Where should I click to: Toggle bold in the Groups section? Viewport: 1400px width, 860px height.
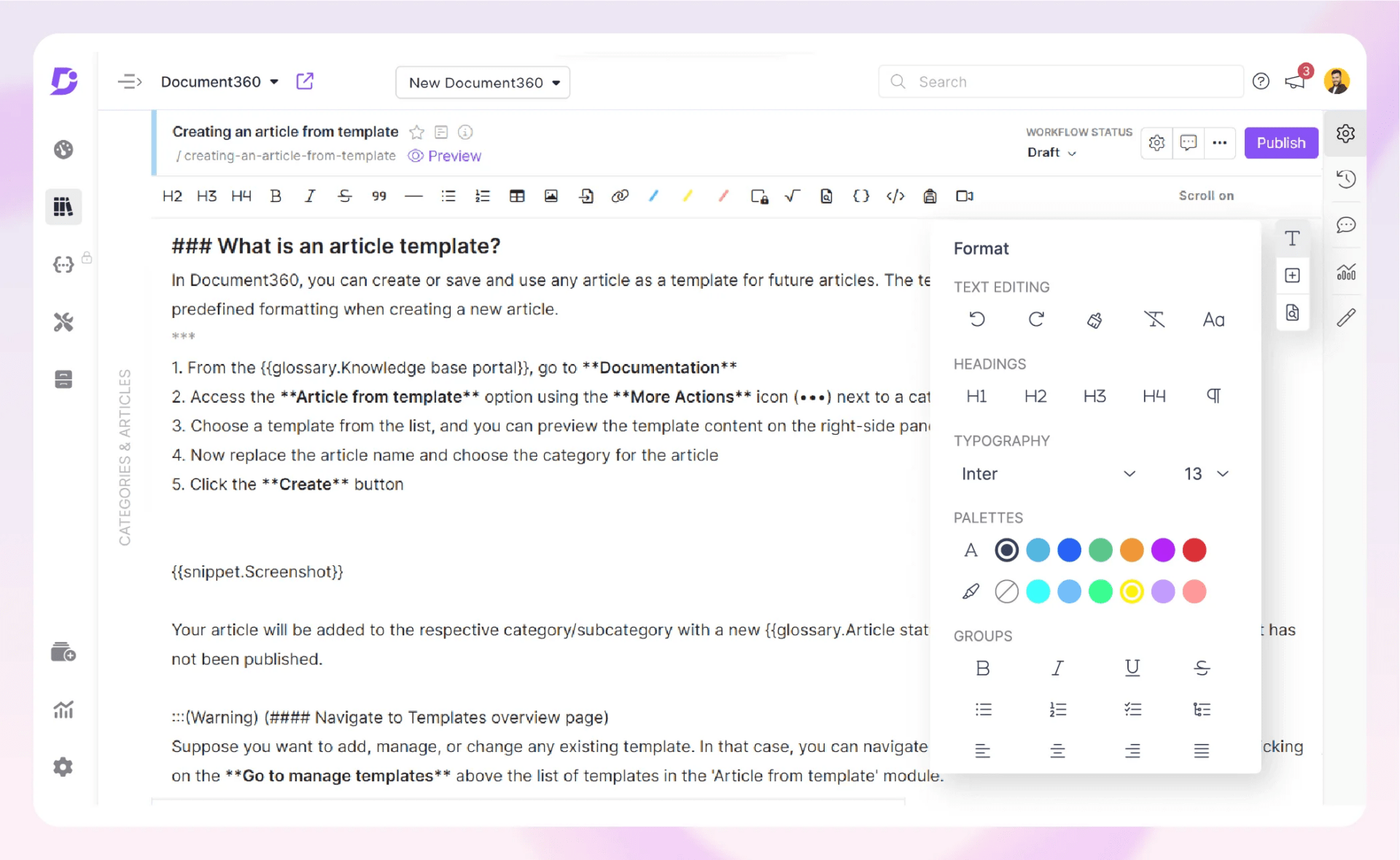click(983, 667)
